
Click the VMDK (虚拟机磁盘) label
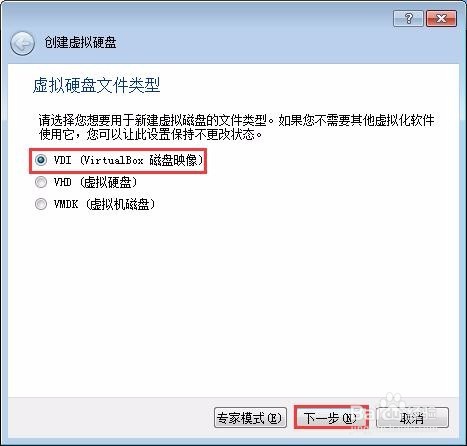[104, 204]
